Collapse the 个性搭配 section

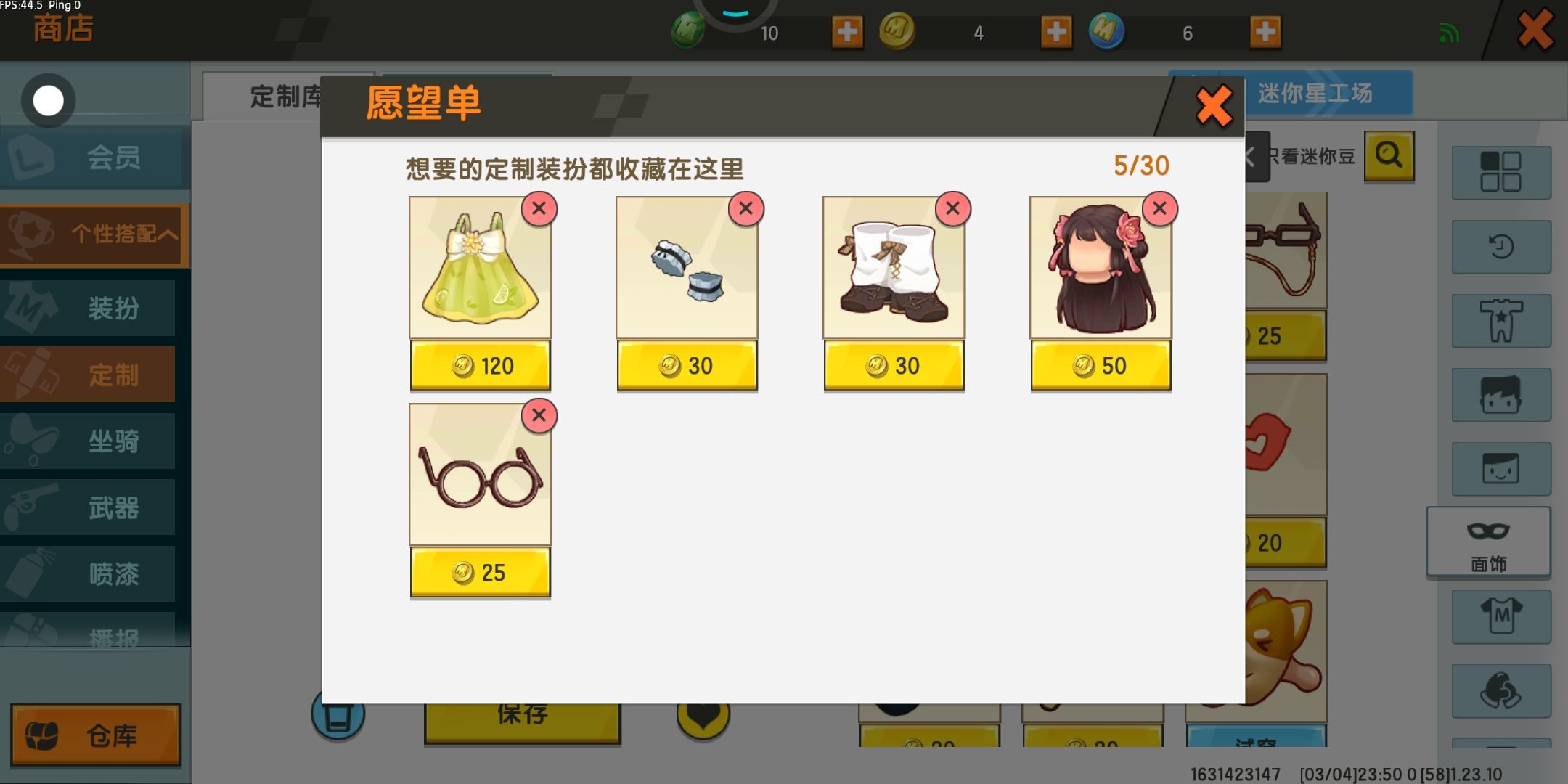tap(94, 234)
